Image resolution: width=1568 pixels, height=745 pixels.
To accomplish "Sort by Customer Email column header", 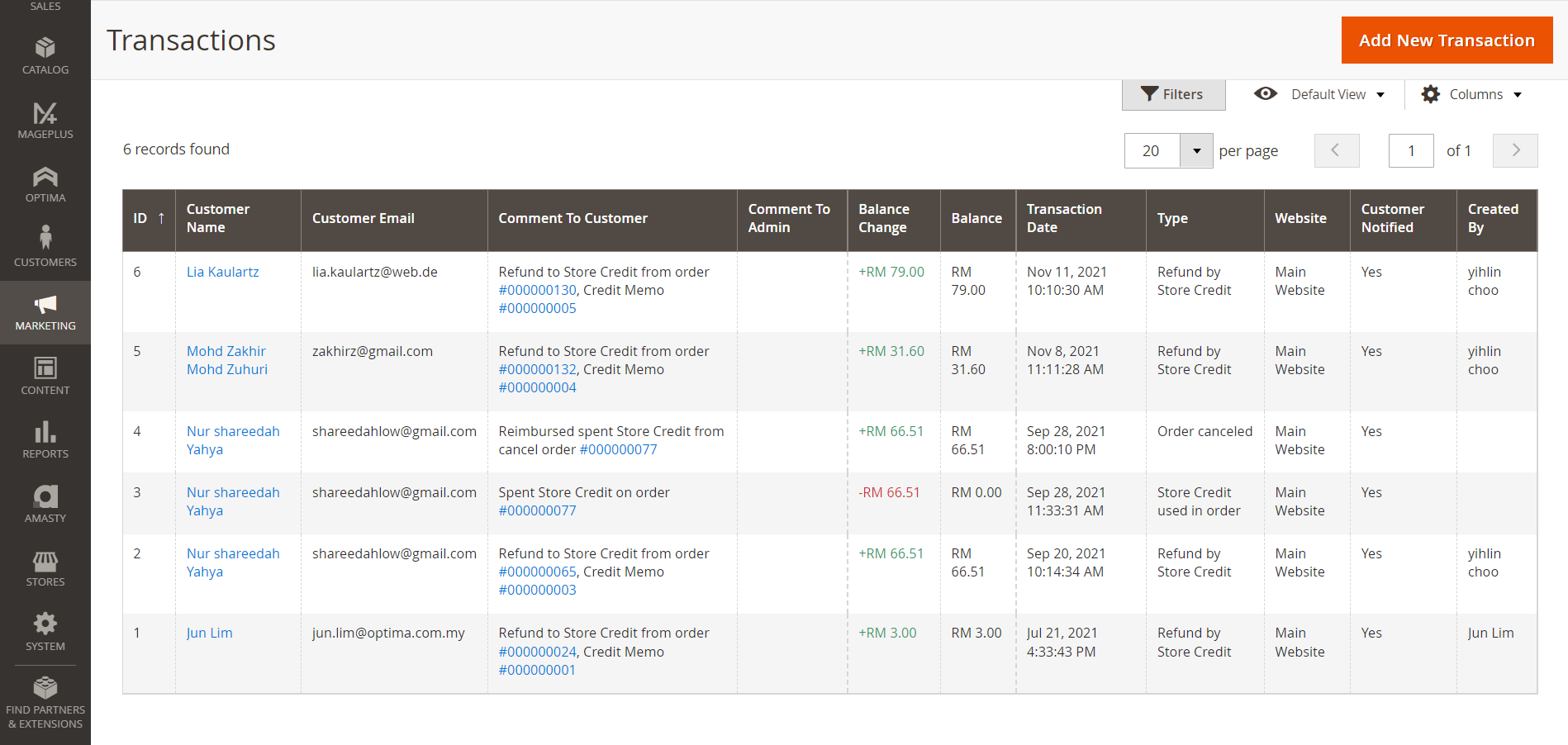I will pyautogui.click(x=394, y=219).
